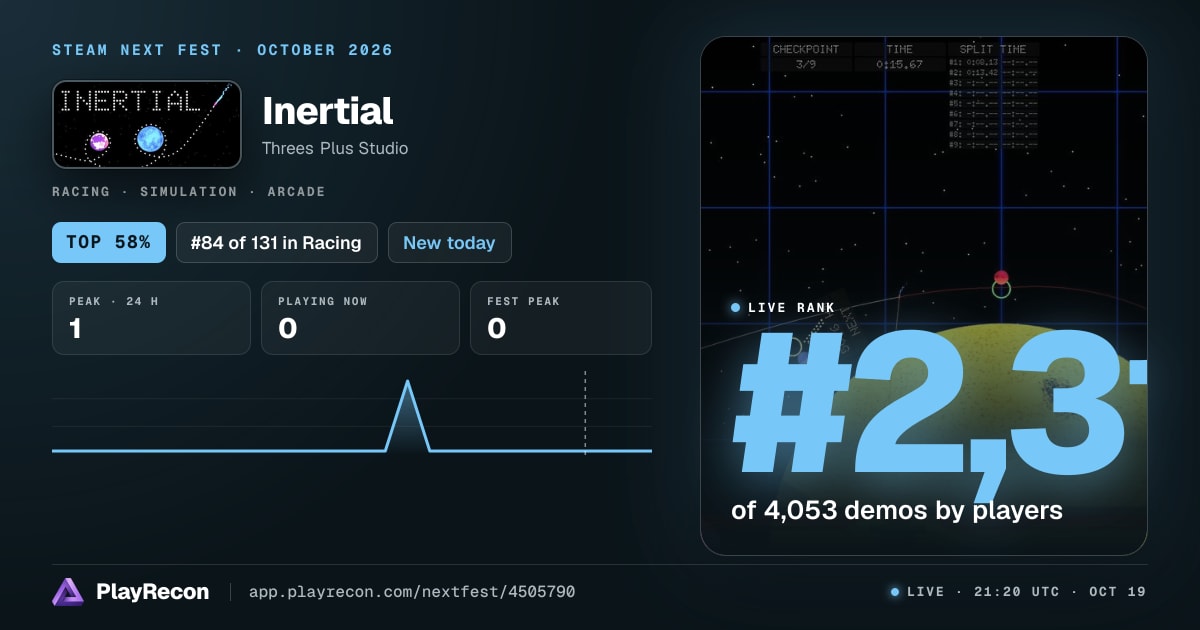Click the New today badge
1200x630 pixels.
(449, 242)
